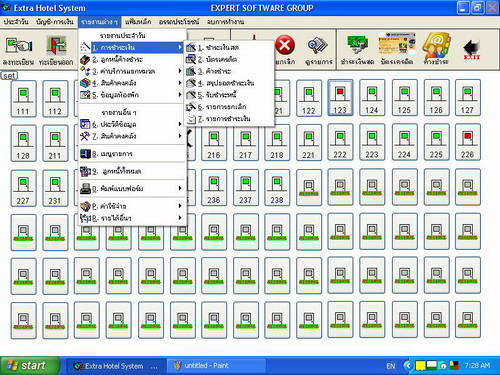Viewport: 500px width, 375px height.
Task: Select the red occupied room 123
Action: tap(340, 98)
